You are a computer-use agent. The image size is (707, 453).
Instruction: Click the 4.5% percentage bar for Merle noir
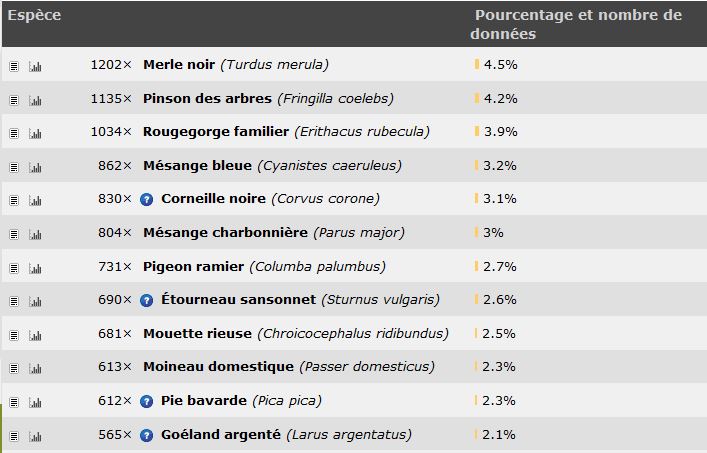click(x=477, y=64)
